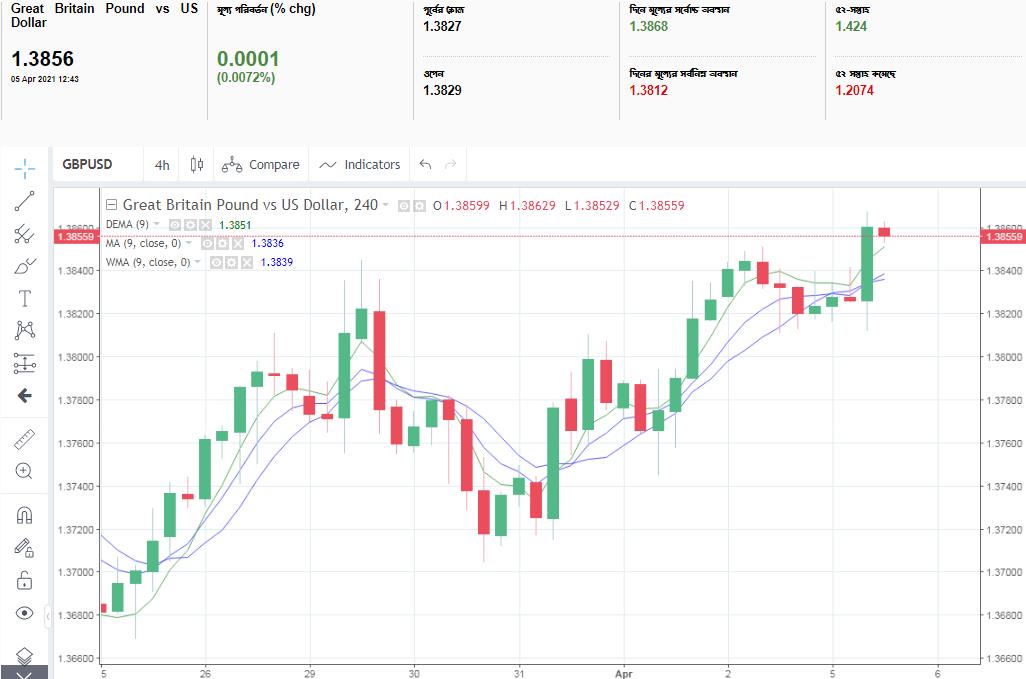
Task: Open the 4h timeframe selector
Action: tap(162, 165)
